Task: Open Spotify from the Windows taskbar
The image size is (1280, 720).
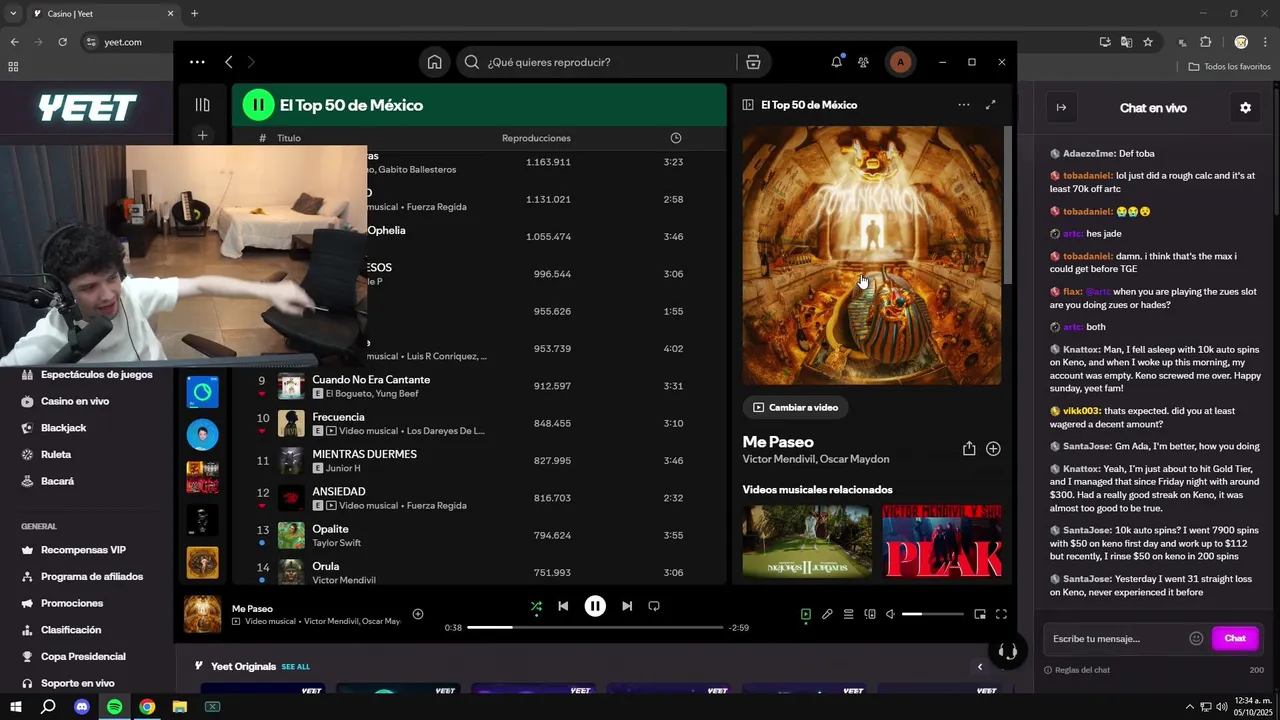Action: tap(114, 707)
